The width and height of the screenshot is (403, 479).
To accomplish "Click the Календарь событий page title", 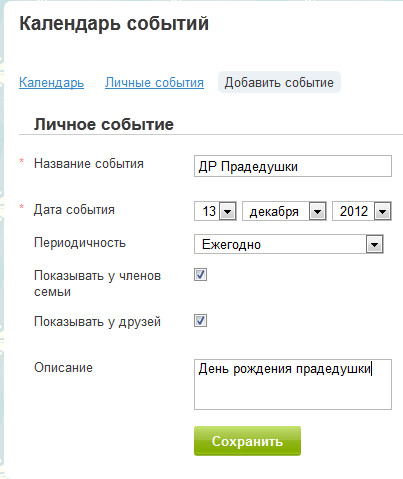I will point(114,24).
